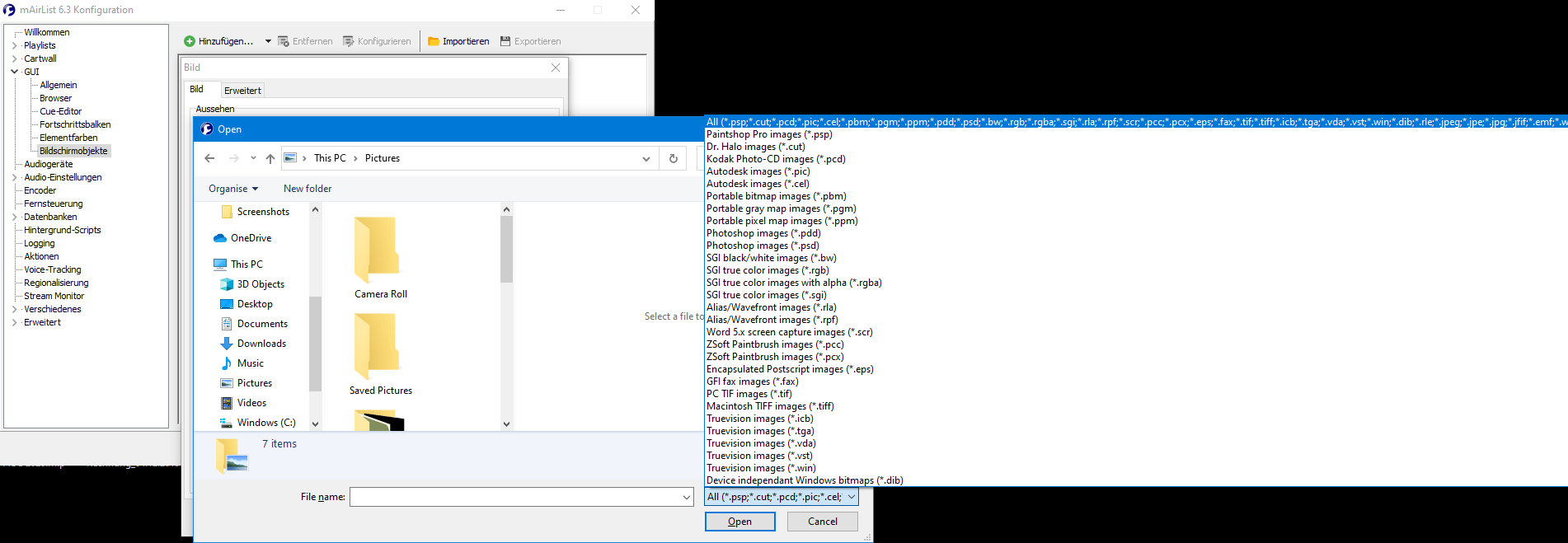Collapse the GUI tree node
The image size is (1568, 543).
(x=14, y=72)
